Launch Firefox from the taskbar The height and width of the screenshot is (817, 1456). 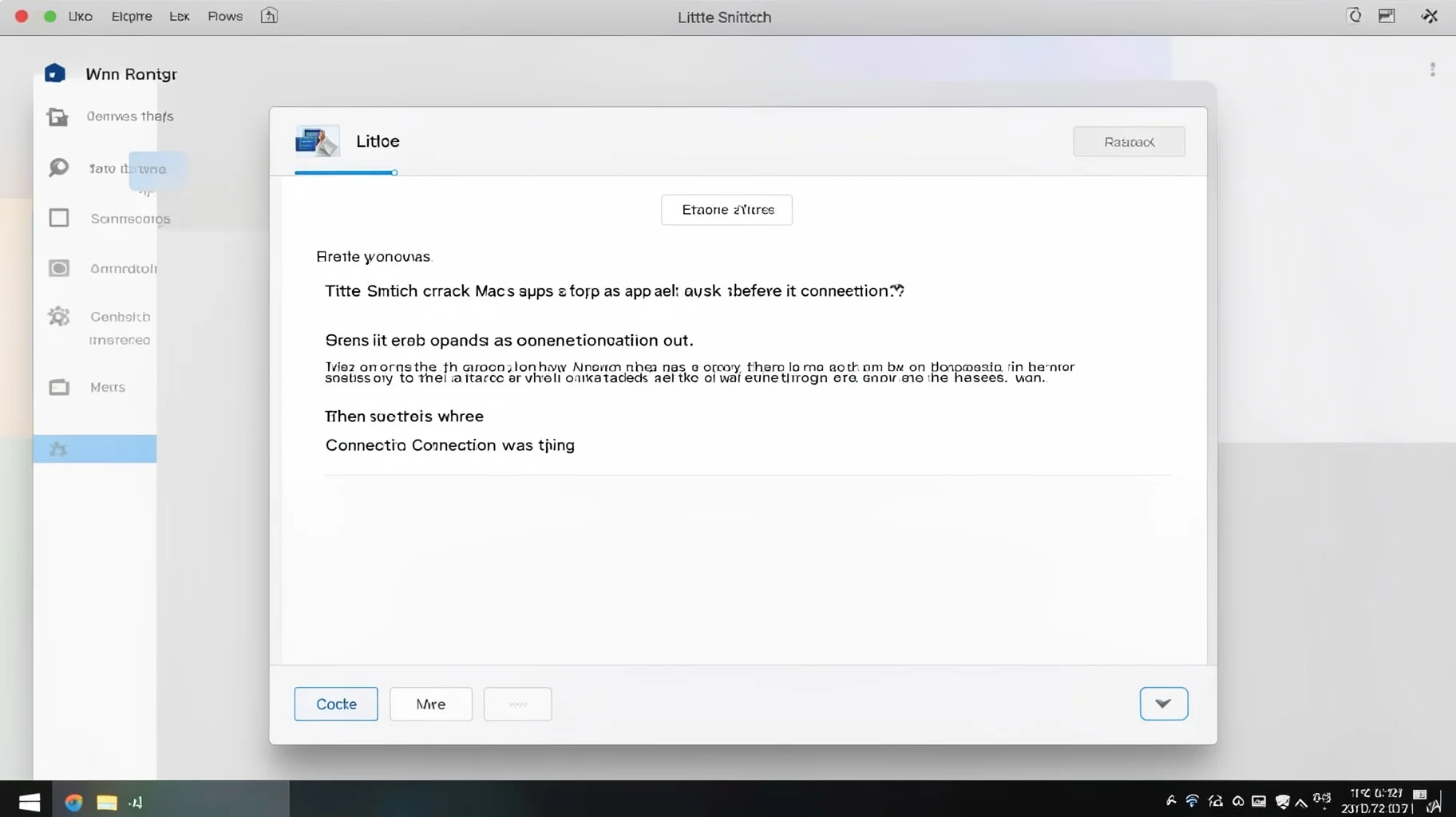(x=73, y=802)
